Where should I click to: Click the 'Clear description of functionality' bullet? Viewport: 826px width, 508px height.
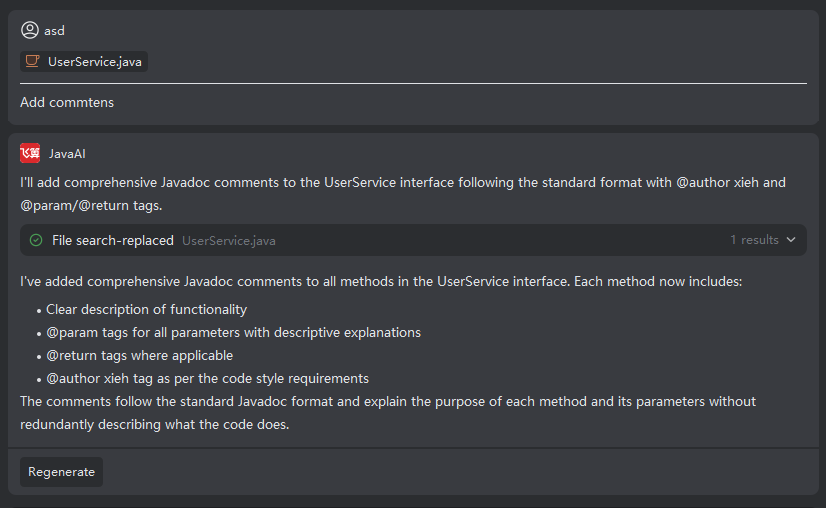point(146,310)
